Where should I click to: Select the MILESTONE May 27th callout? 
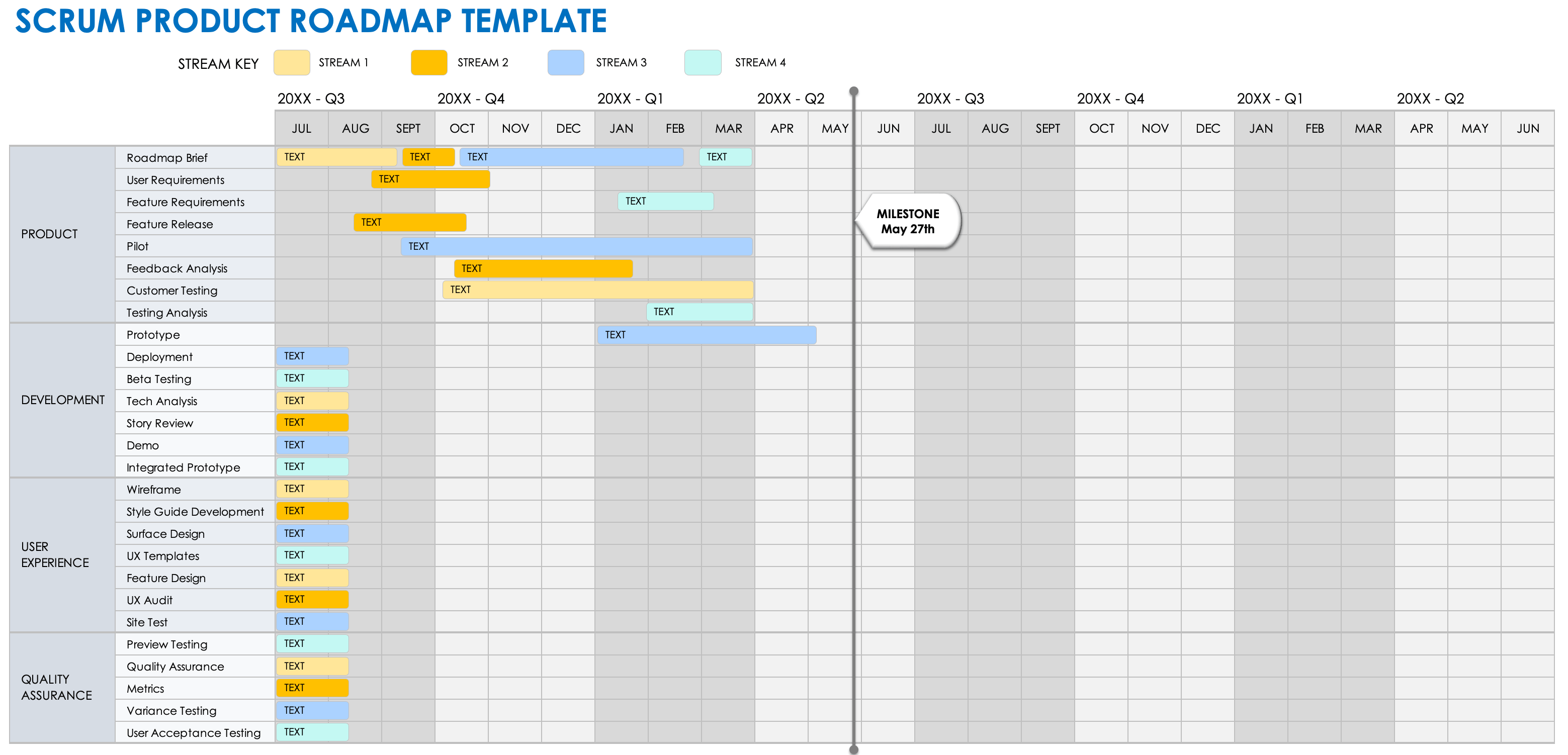tap(908, 222)
